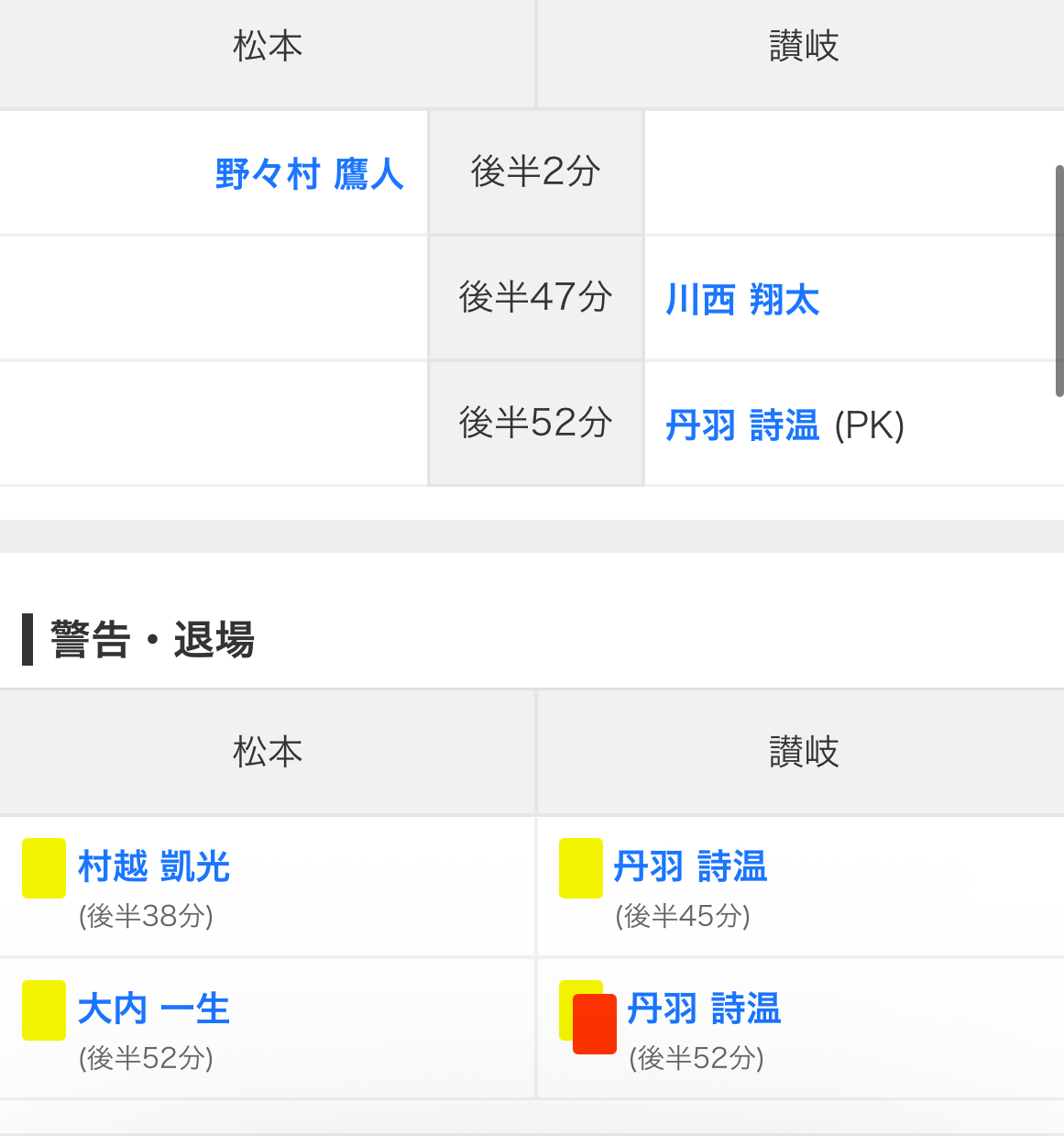Click the 後半52分 cell beside the PK goal
Image resolution: width=1064 pixels, height=1136 pixels.
point(535,423)
